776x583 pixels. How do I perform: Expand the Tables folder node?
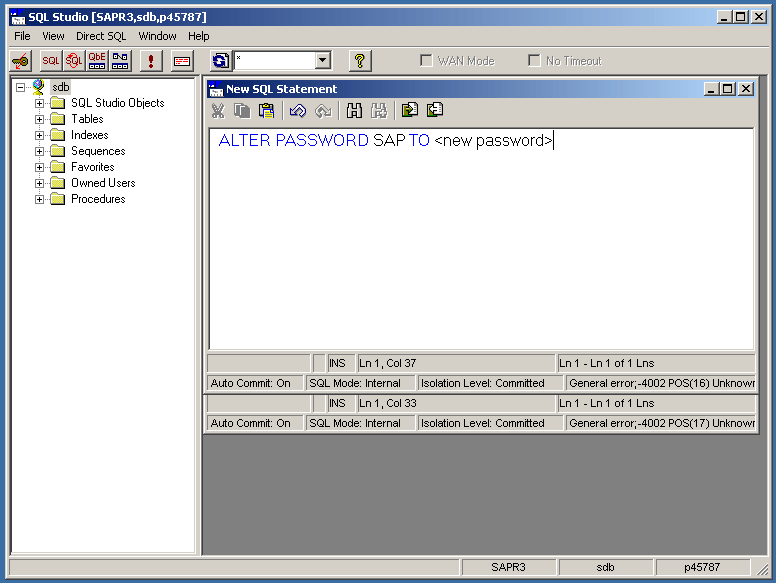click(39, 119)
